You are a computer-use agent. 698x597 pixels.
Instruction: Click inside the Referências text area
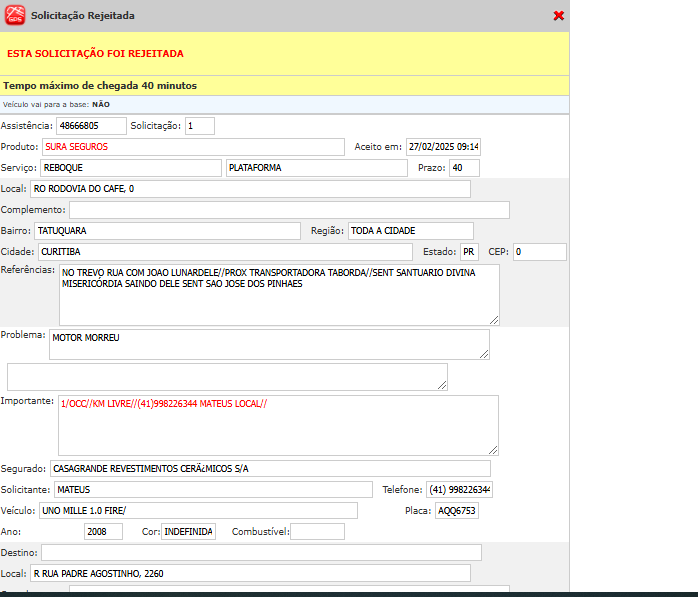pyautogui.click(x=278, y=295)
